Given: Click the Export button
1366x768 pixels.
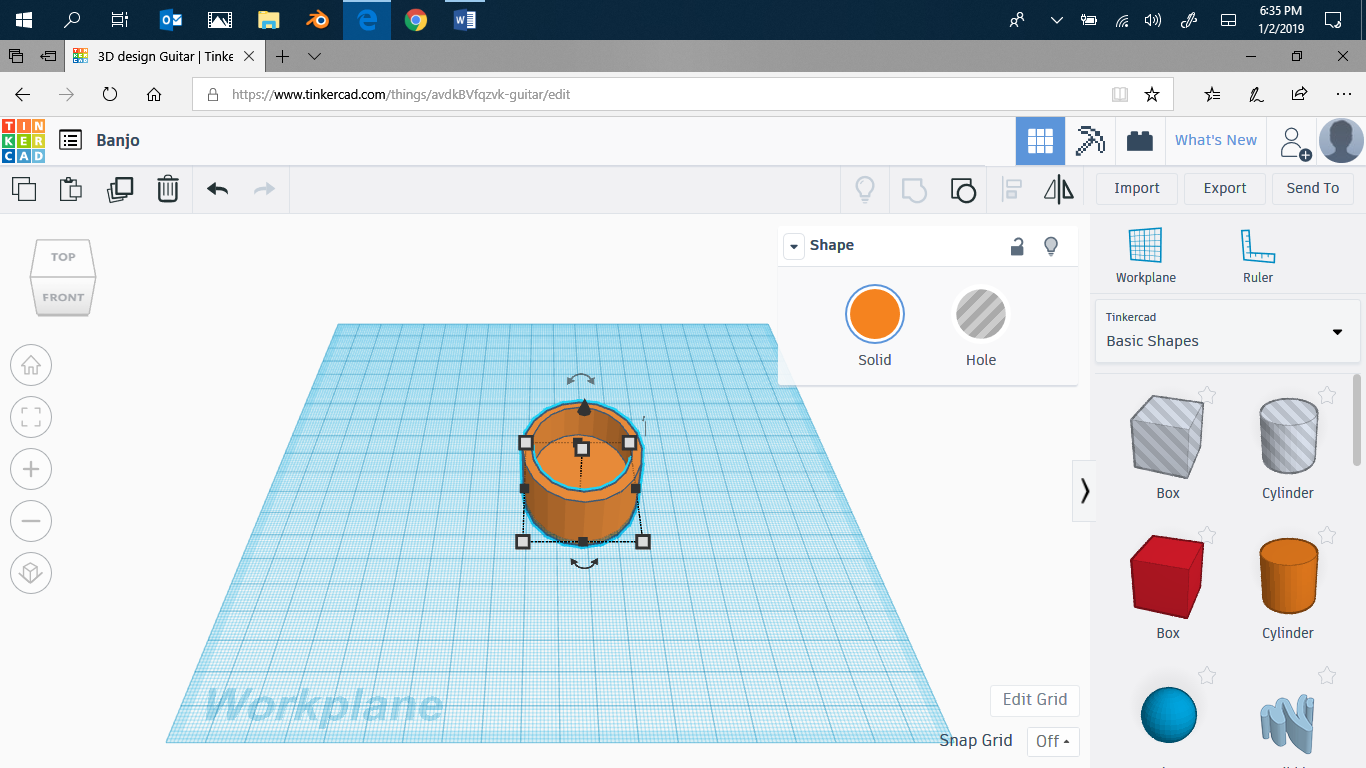Looking at the screenshot, I should coord(1225,188).
